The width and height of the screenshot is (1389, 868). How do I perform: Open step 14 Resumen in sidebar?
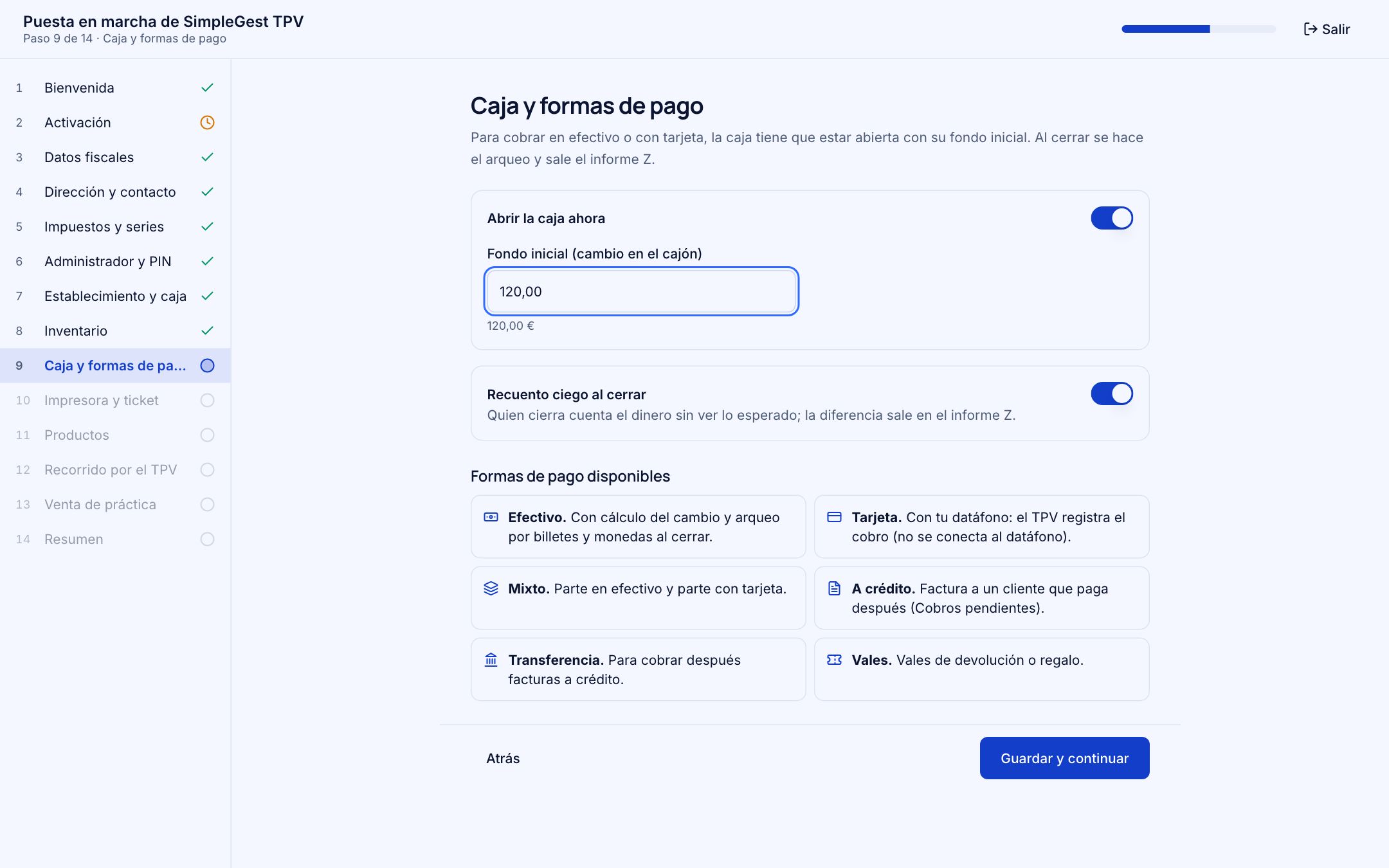115,539
